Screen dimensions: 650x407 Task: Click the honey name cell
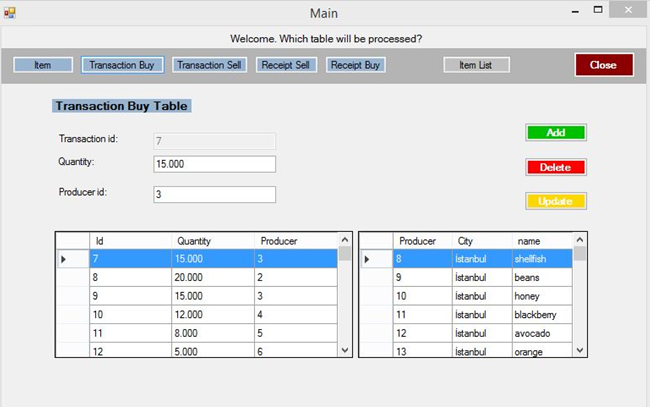click(x=542, y=296)
